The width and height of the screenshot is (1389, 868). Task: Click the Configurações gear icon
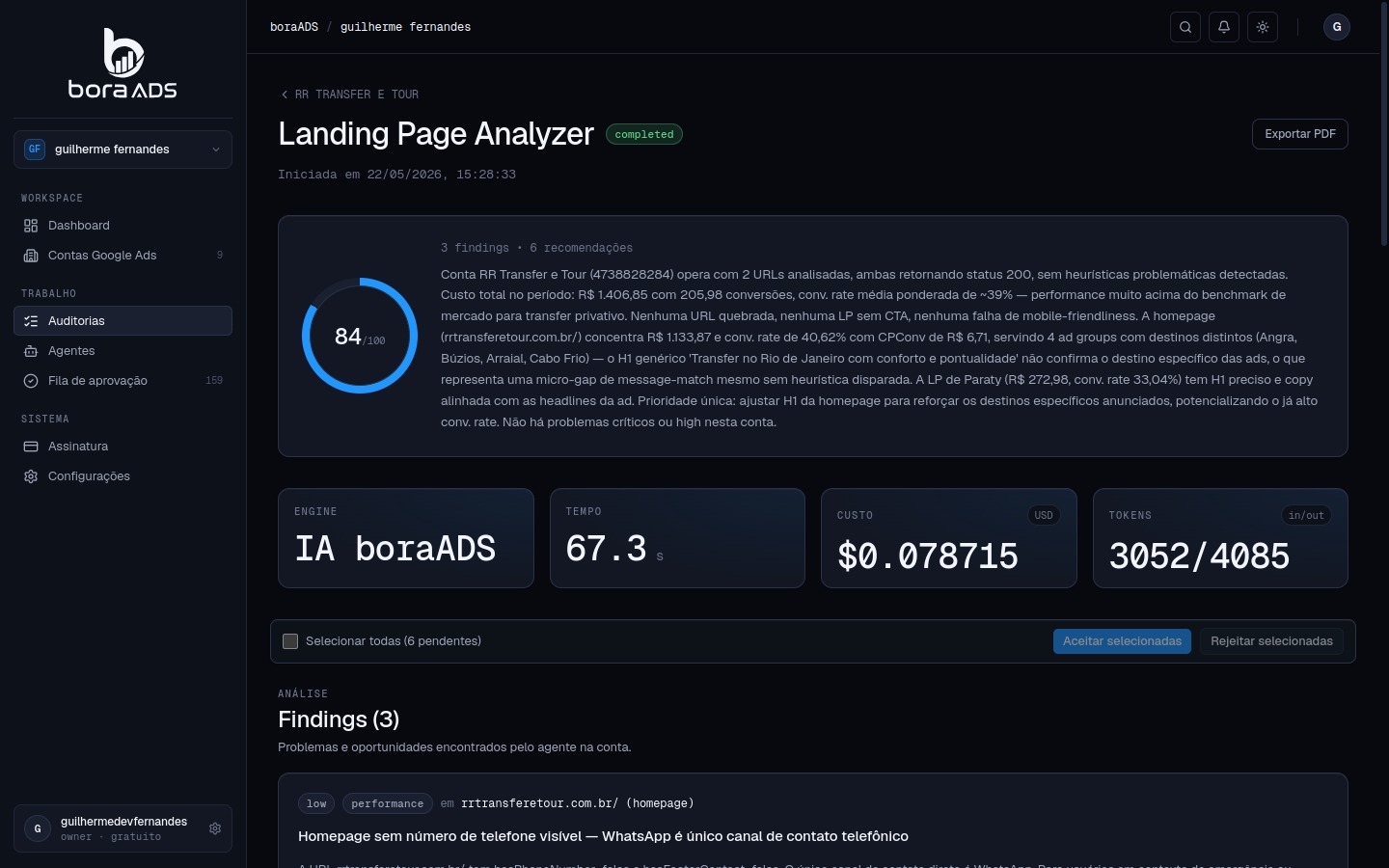coord(31,476)
